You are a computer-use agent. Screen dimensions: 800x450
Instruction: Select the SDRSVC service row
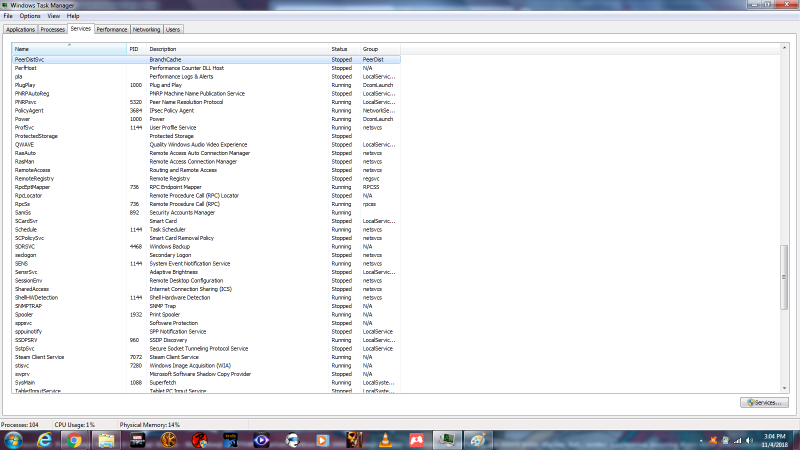click(206, 246)
